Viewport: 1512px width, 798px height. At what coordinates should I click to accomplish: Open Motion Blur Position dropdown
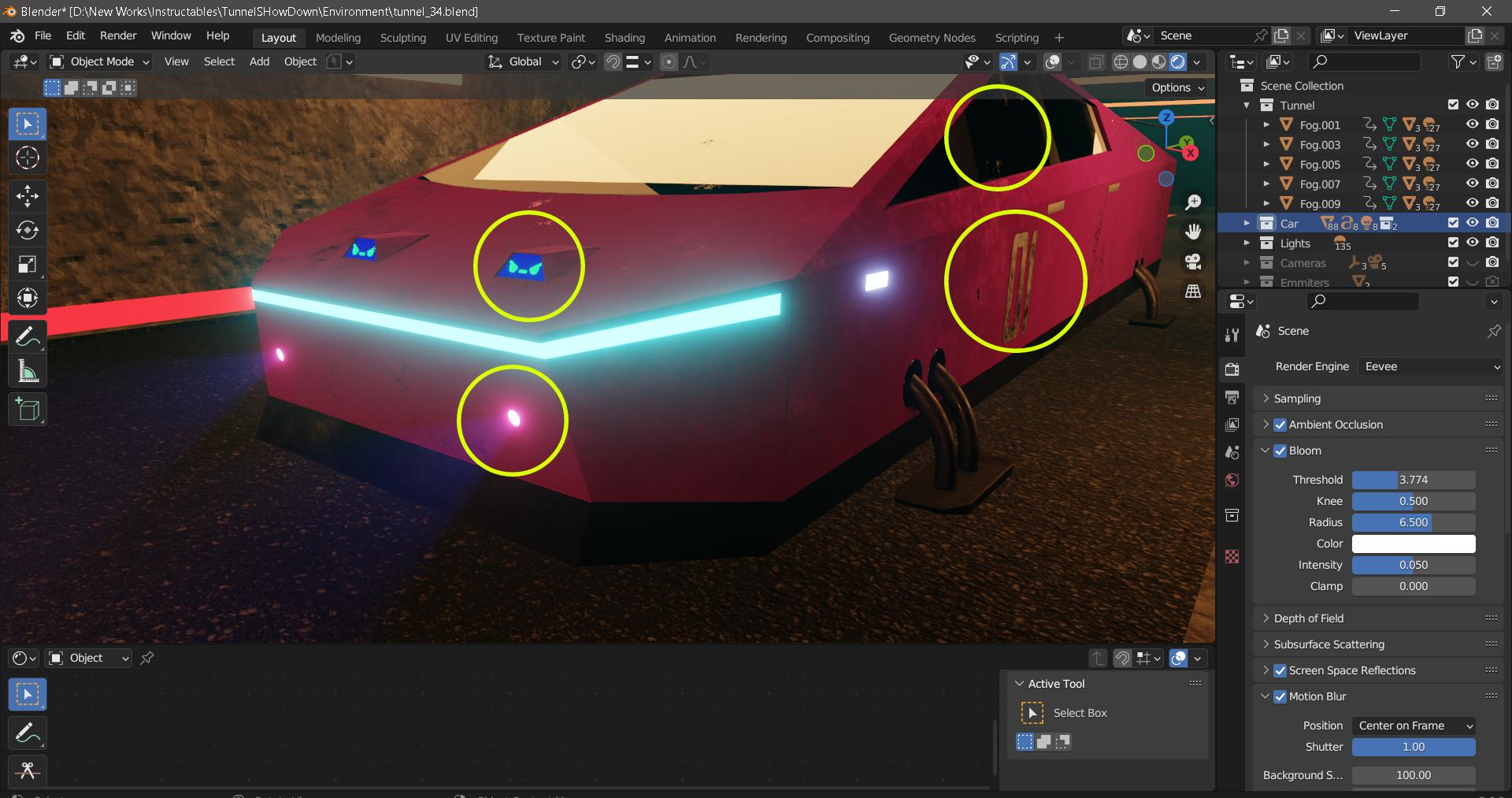1414,726
